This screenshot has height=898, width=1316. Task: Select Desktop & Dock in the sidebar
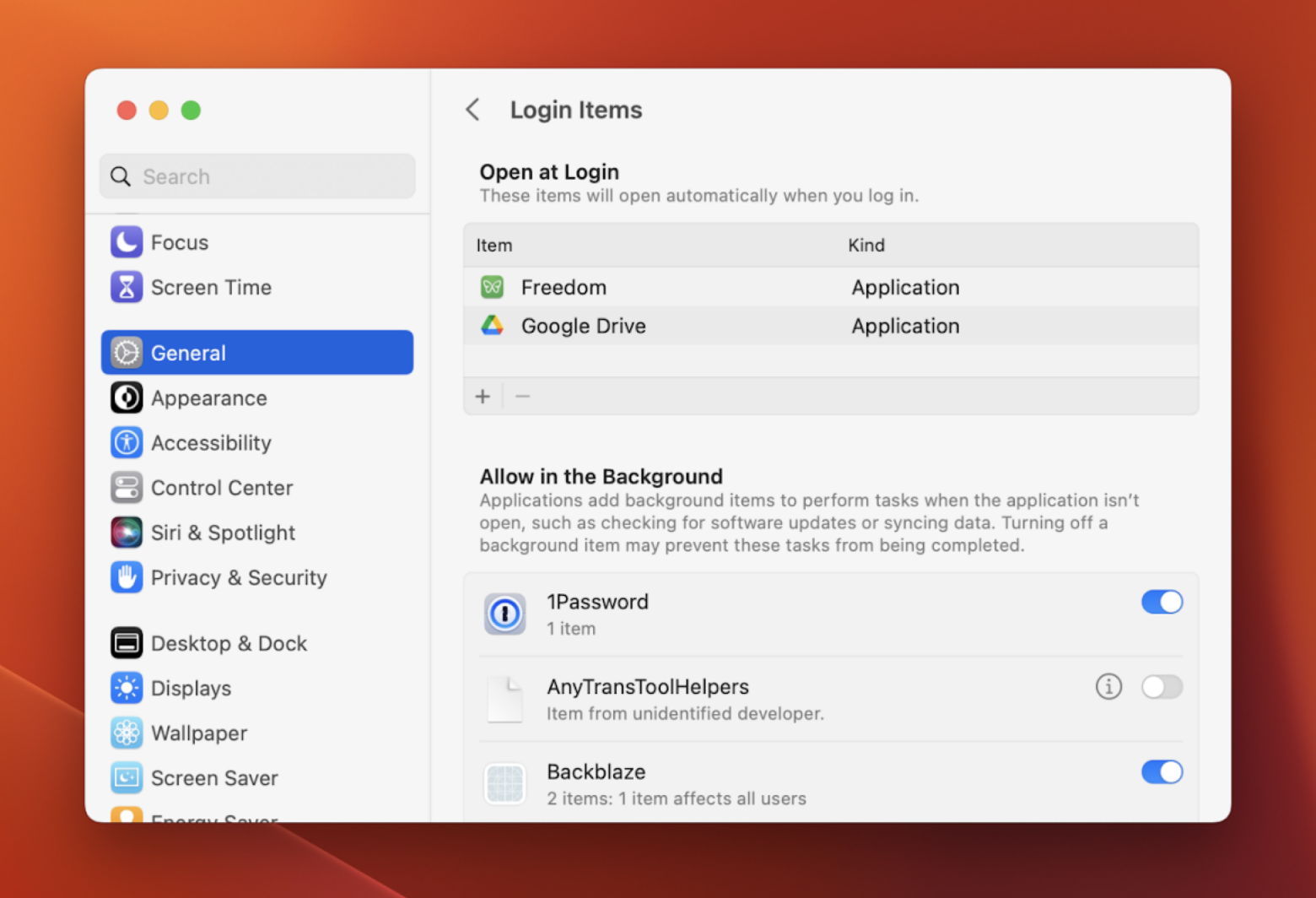(126, 642)
